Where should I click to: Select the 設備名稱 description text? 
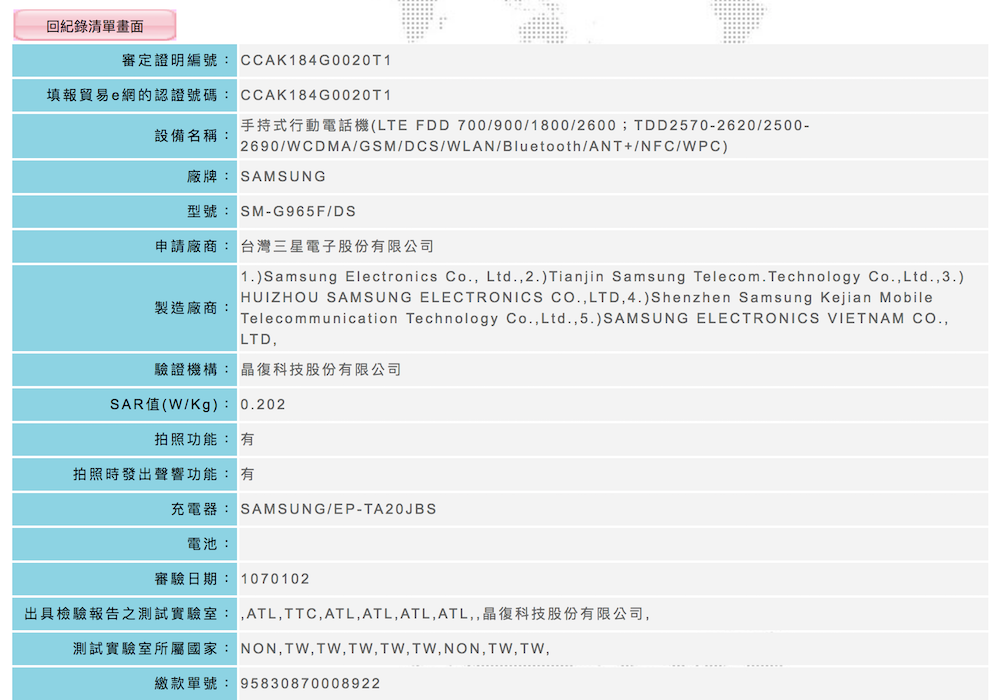(525, 136)
